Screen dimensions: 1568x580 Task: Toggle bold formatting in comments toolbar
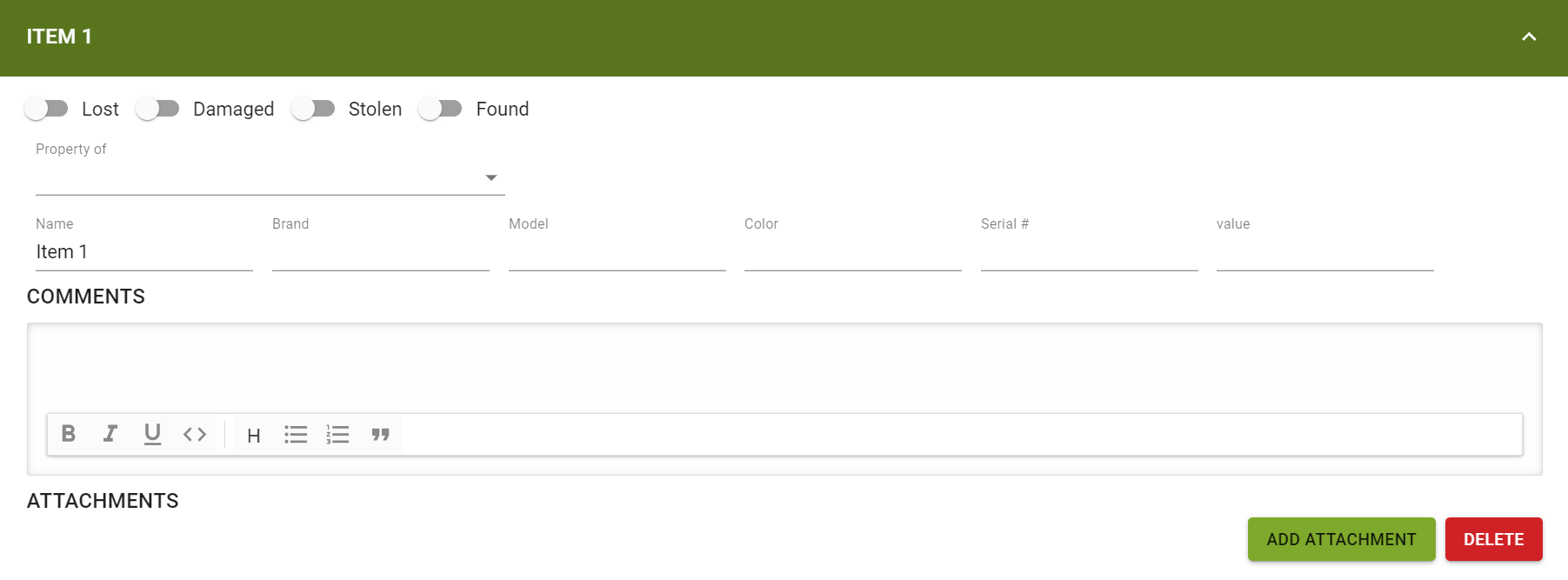pyautogui.click(x=69, y=434)
